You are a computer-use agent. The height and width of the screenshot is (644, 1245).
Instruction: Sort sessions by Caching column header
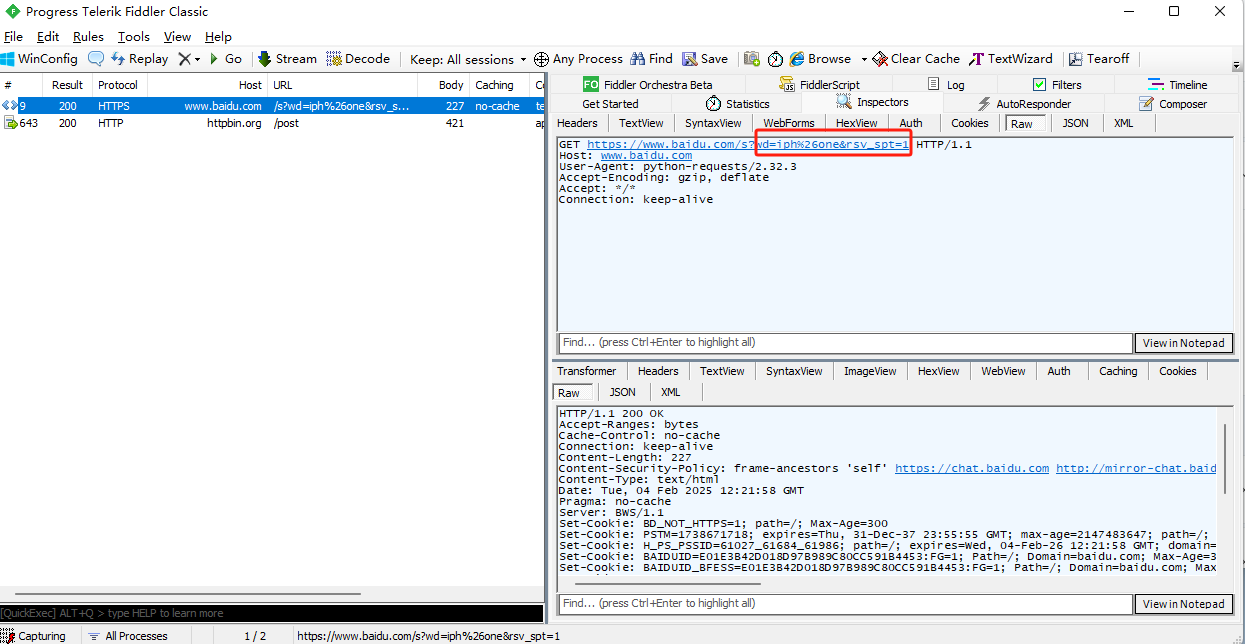pos(500,85)
